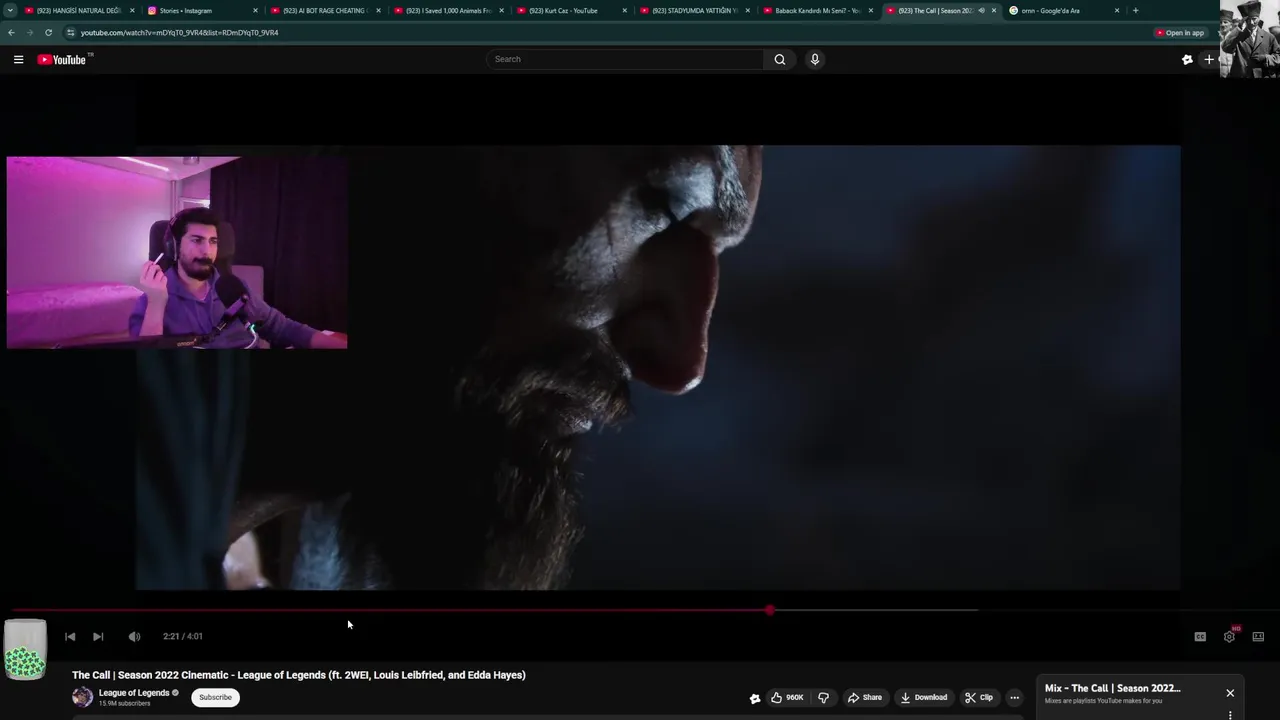Click the sparkle icon left of likes
1280x720 pixels.
coord(755,698)
